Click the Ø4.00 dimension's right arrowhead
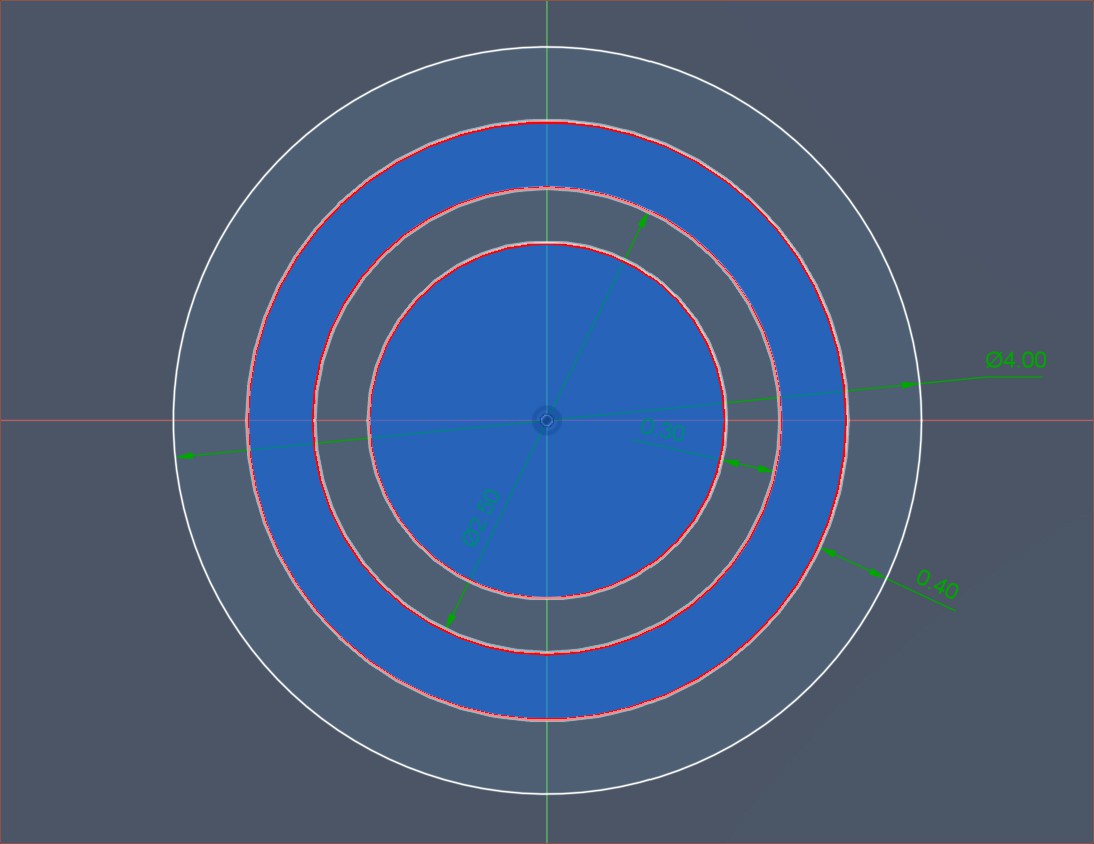Viewport: 1094px width, 844px height. [x=908, y=384]
